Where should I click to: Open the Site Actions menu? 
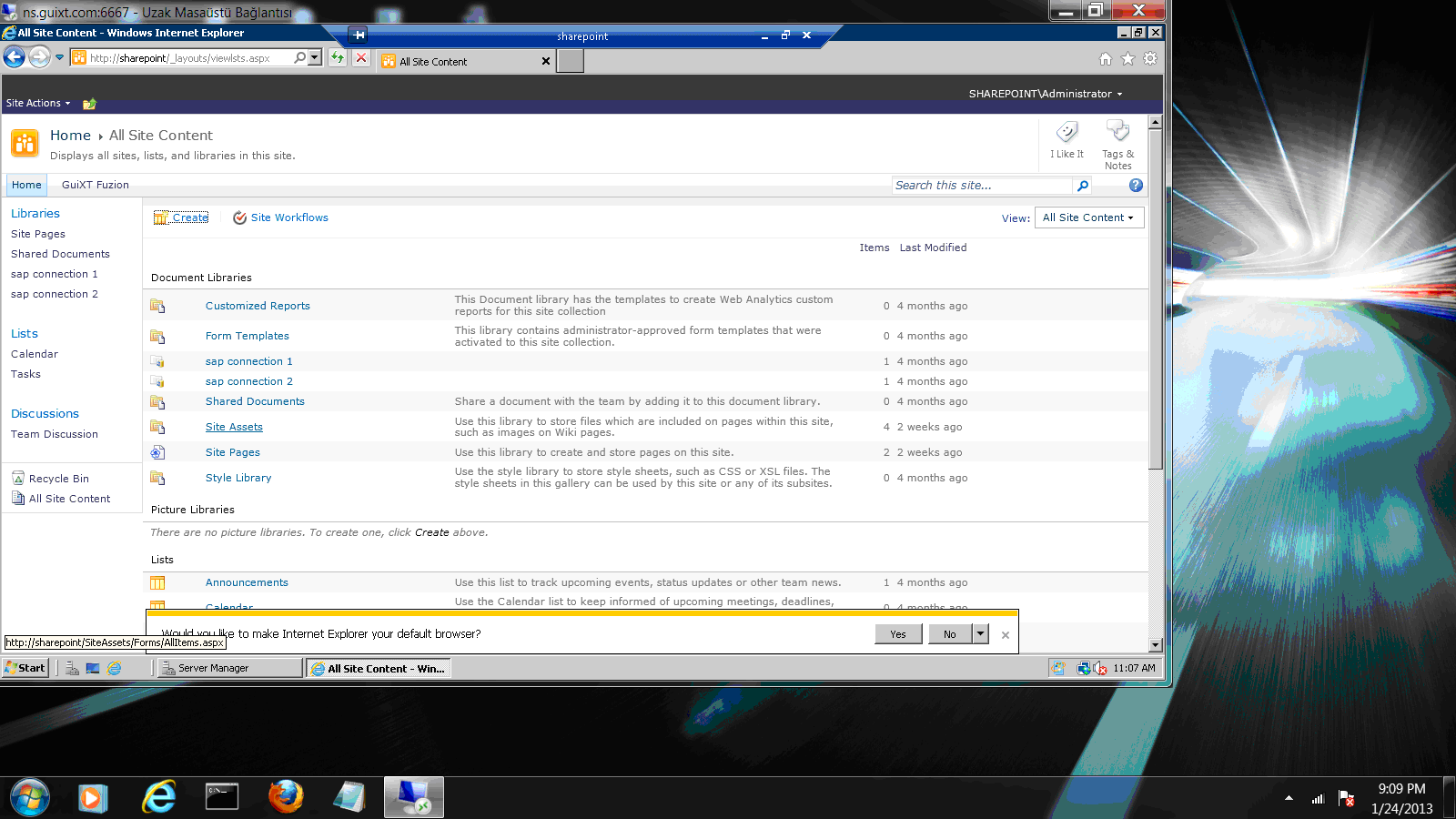coord(38,103)
